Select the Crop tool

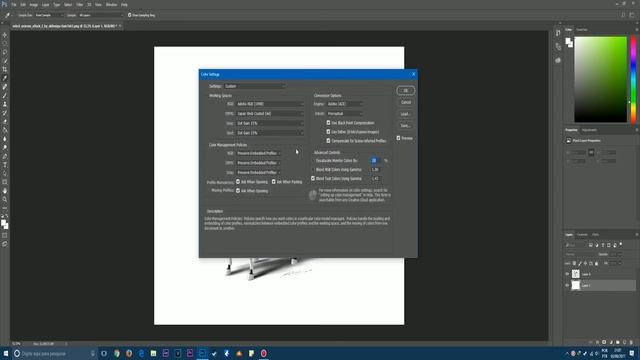click(5, 69)
